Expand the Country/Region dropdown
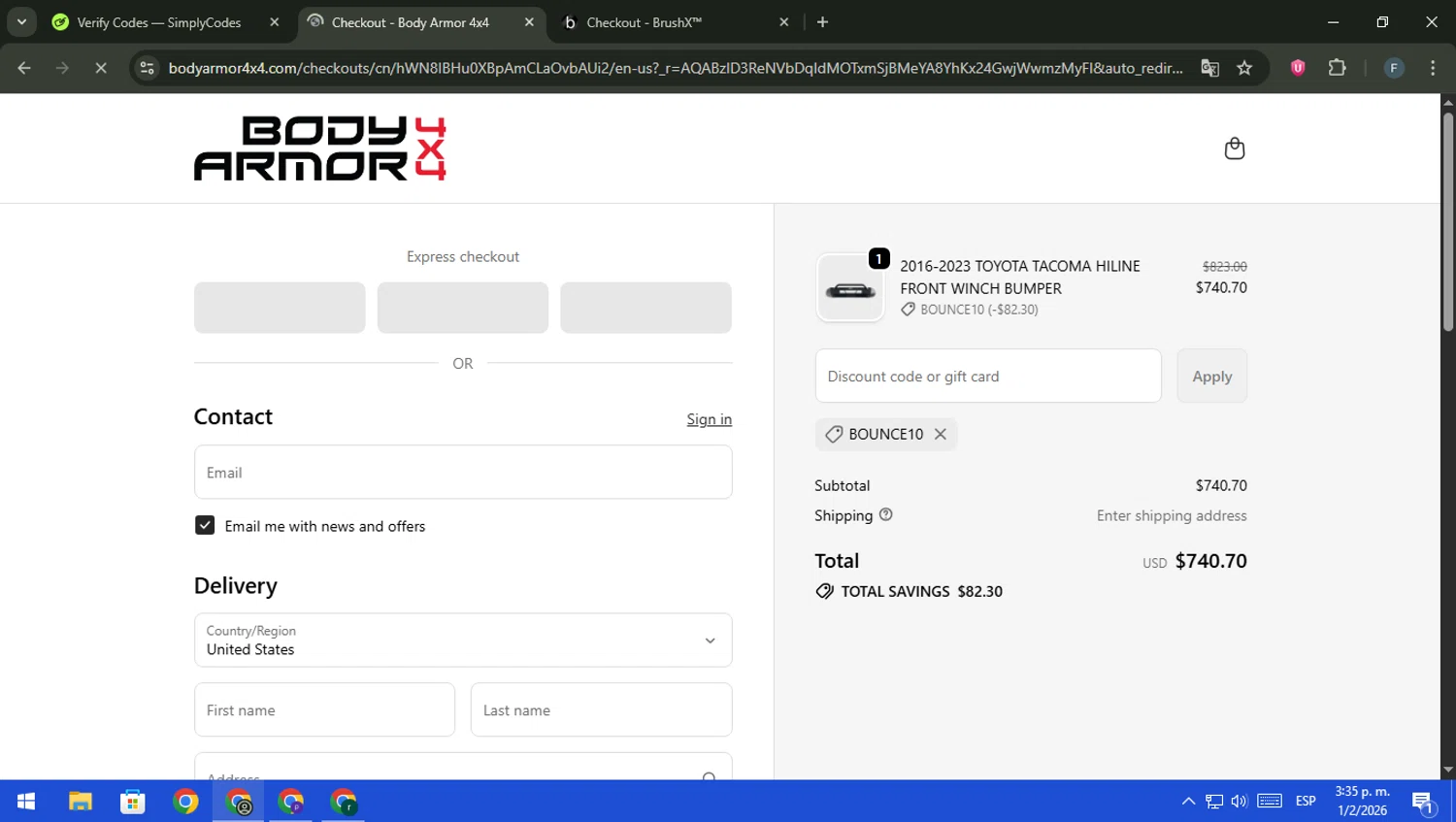 click(463, 640)
